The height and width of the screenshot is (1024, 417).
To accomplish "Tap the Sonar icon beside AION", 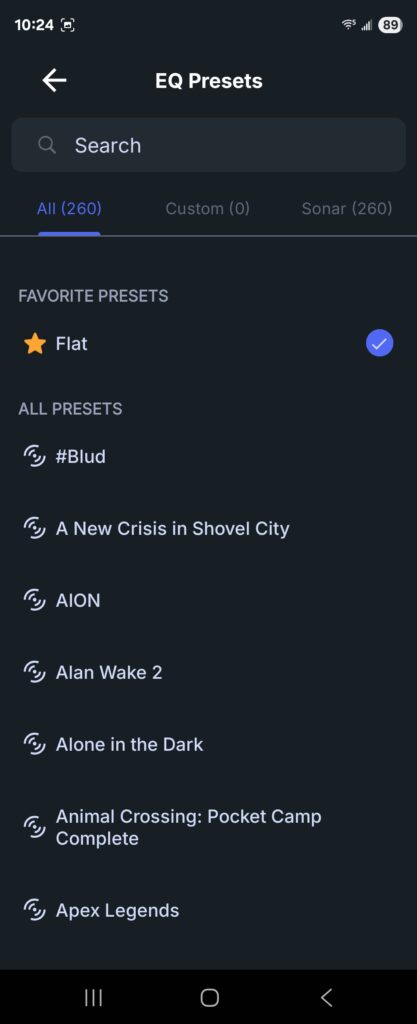I will [35, 600].
